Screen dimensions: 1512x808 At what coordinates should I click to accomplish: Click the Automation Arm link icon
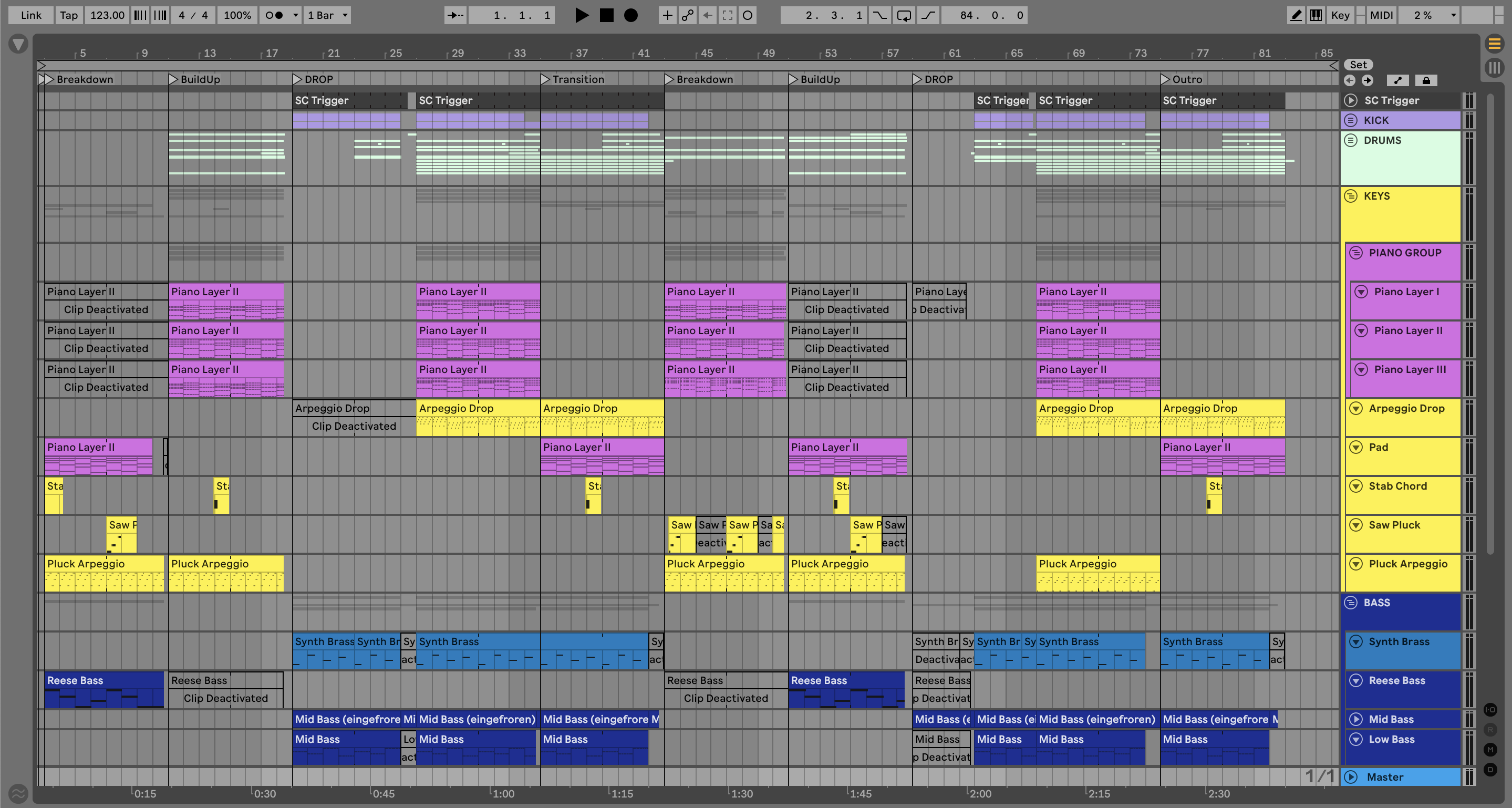[687, 15]
